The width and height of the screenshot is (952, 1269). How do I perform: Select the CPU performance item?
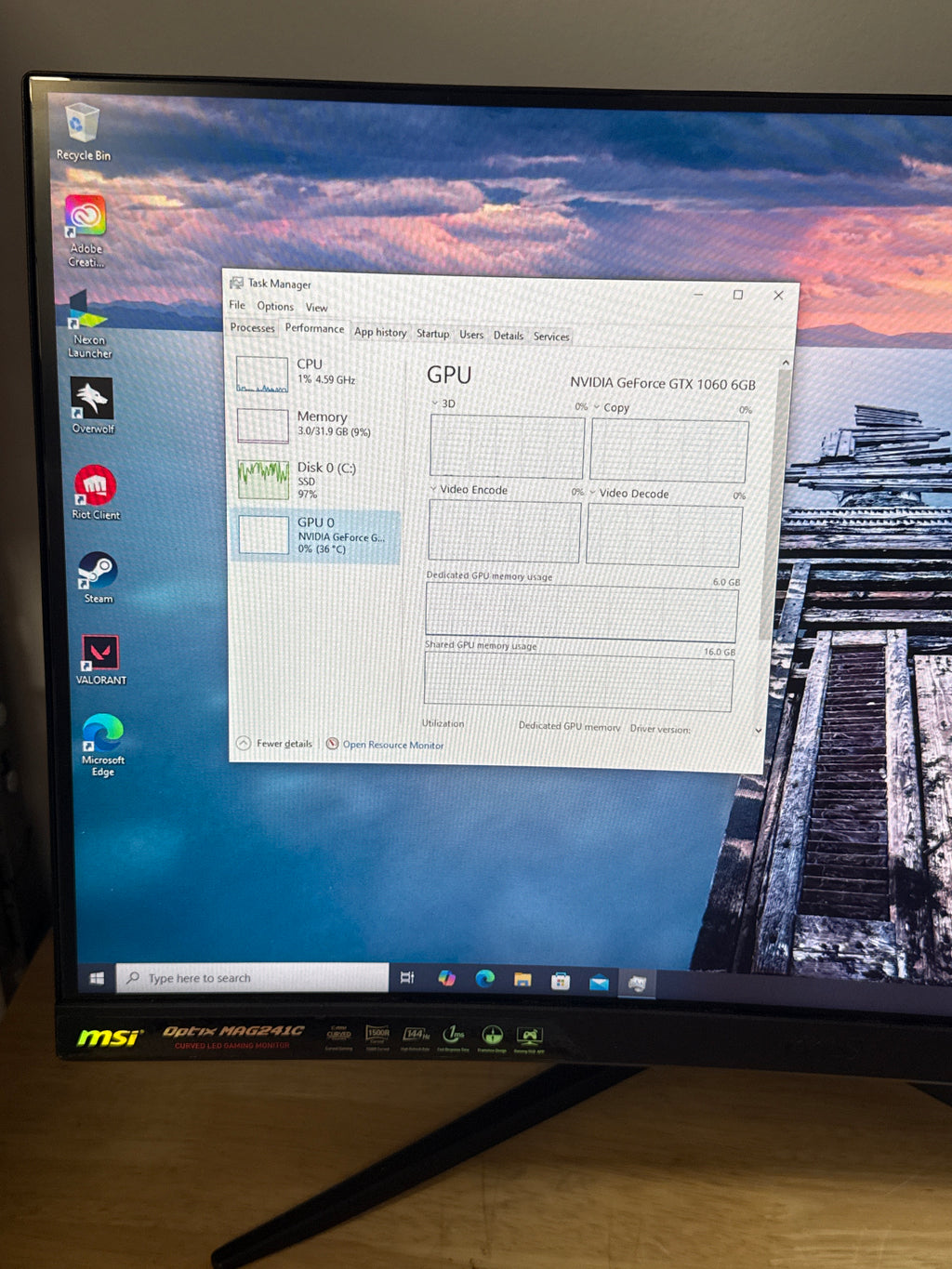(316, 373)
